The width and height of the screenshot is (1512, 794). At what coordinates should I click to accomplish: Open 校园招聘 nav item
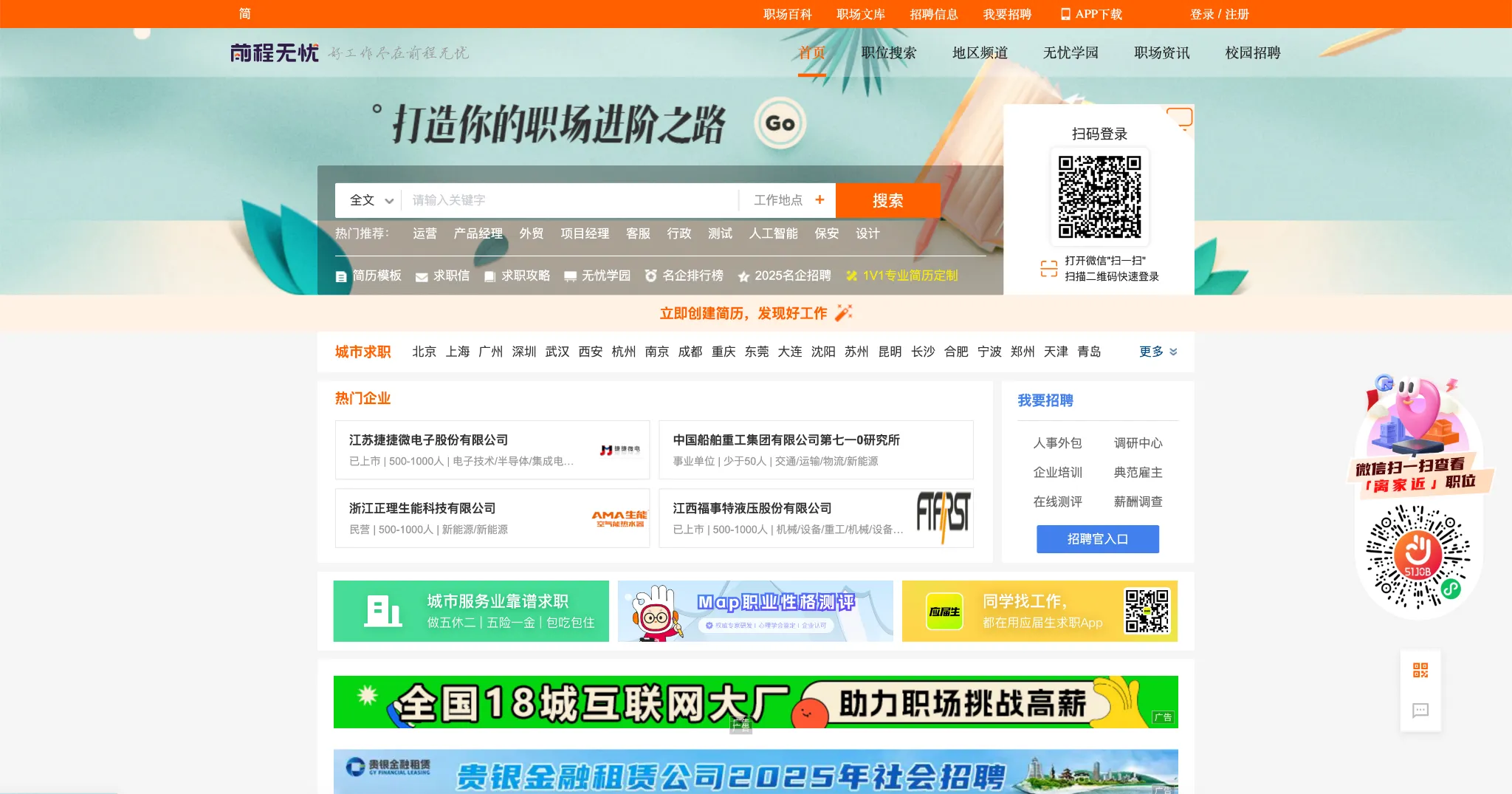click(1253, 52)
